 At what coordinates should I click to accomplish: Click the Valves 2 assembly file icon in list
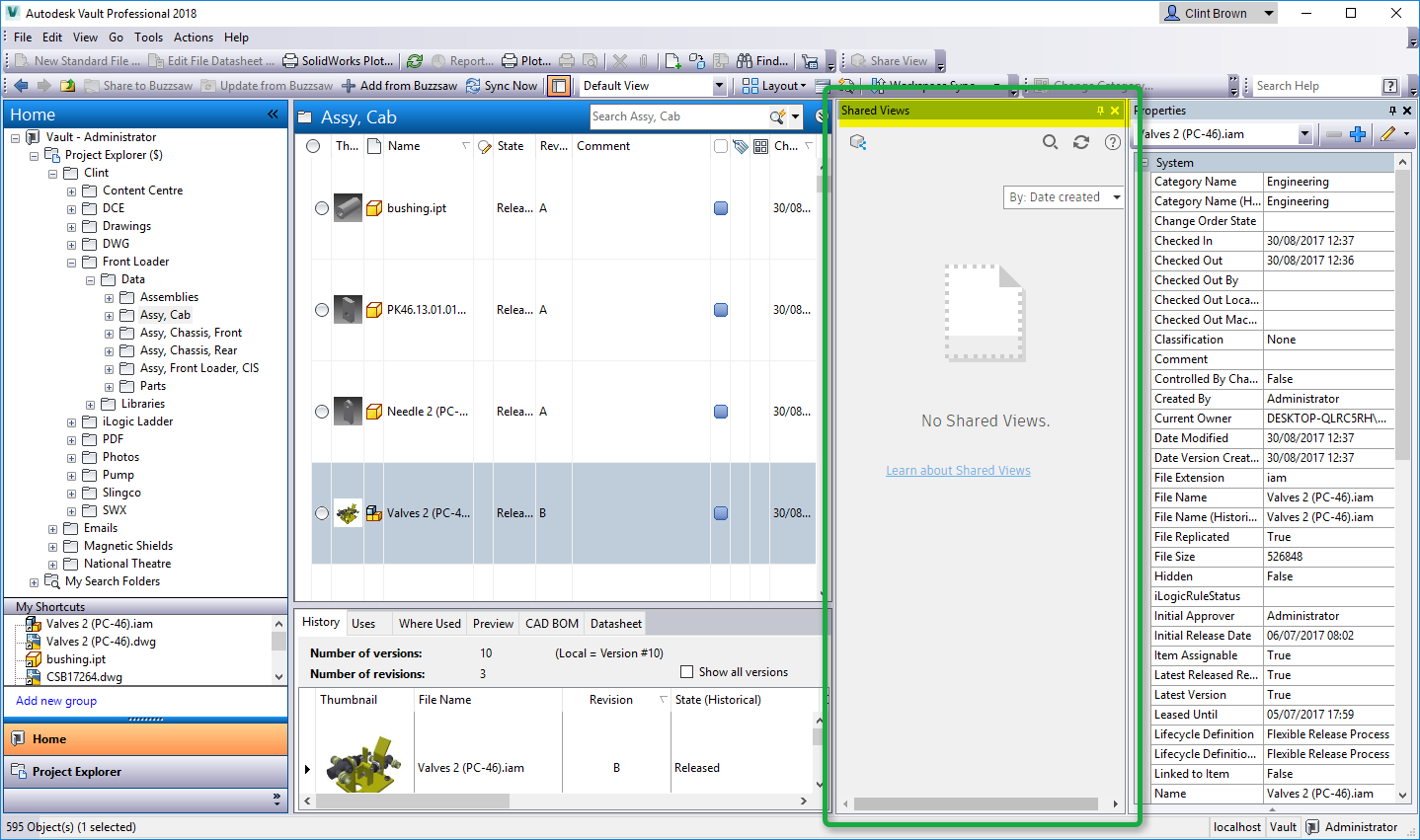point(374,513)
